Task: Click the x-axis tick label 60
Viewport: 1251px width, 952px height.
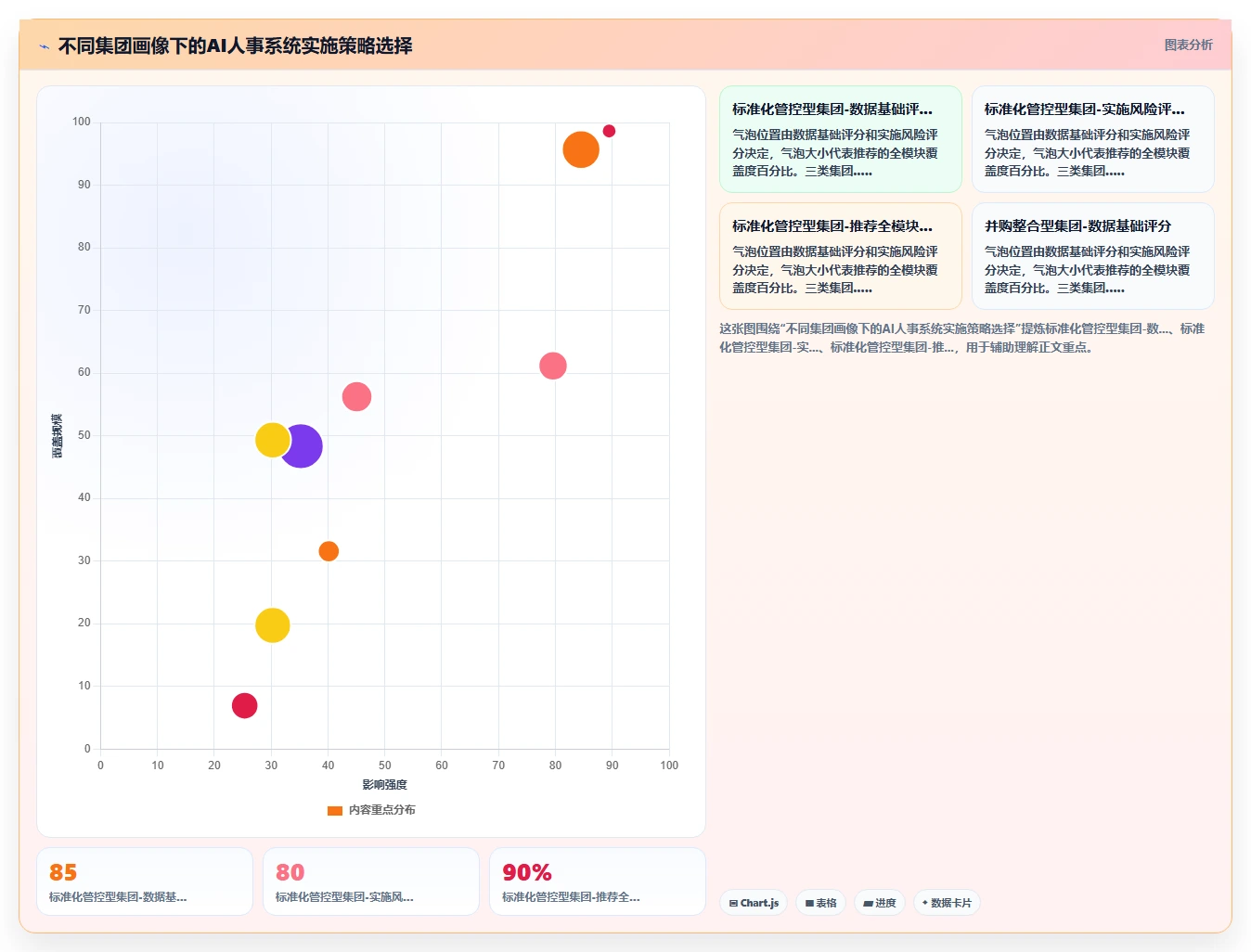Action: 442,765
